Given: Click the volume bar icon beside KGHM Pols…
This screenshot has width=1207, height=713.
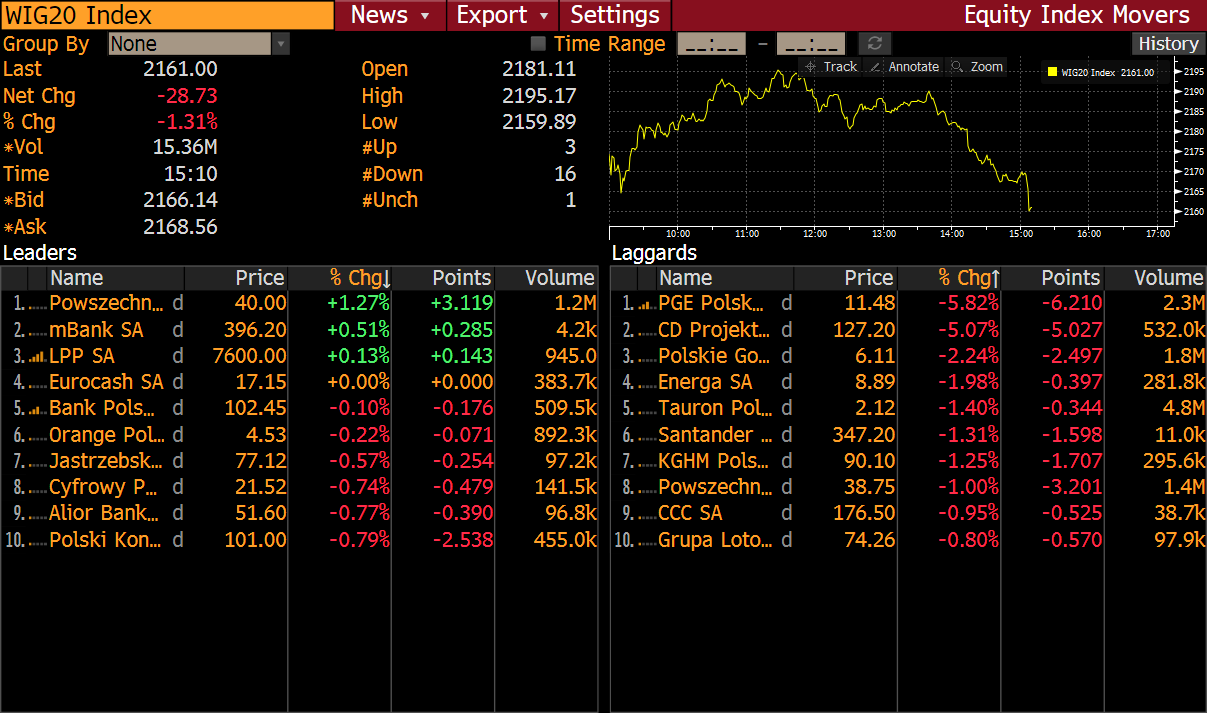Looking at the screenshot, I should tap(647, 461).
